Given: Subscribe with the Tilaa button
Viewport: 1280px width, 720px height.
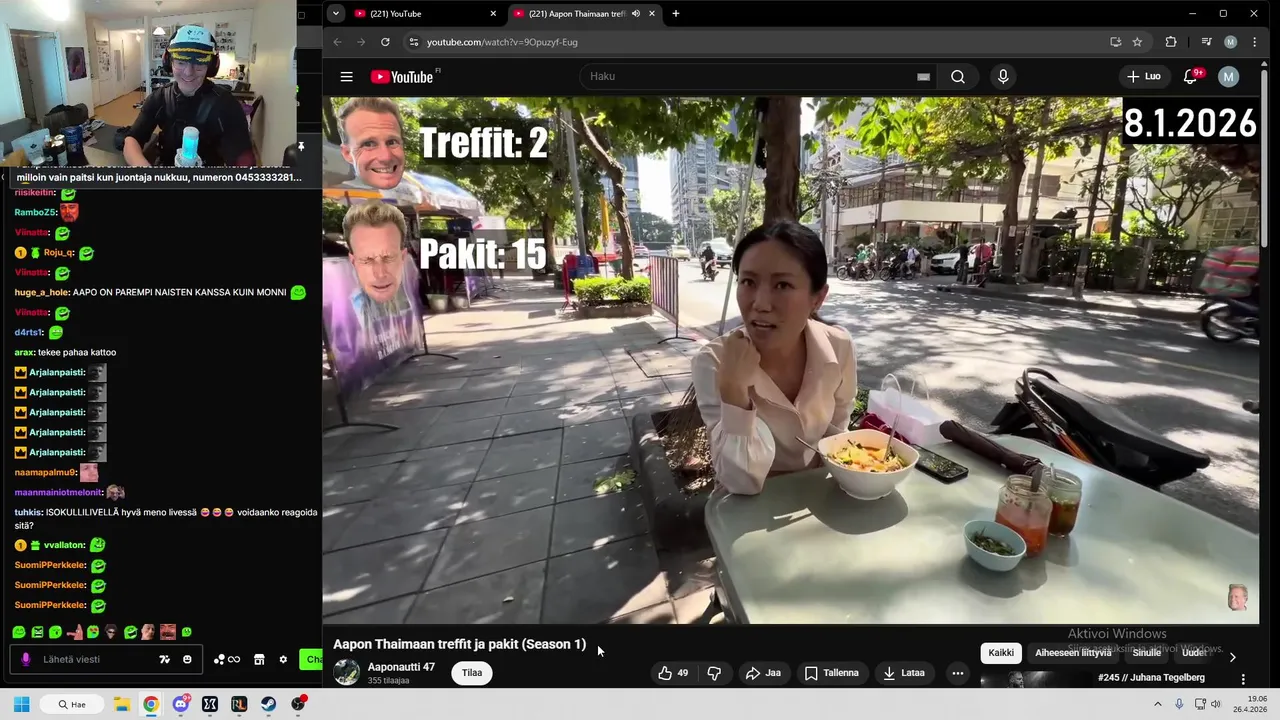Looking at the screenshot, I should pos(472,673).
